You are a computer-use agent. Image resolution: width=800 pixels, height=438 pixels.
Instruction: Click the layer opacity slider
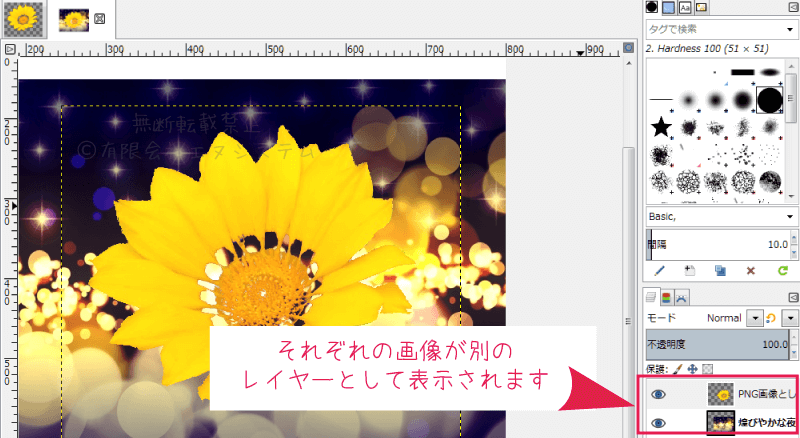pos(717,345)
